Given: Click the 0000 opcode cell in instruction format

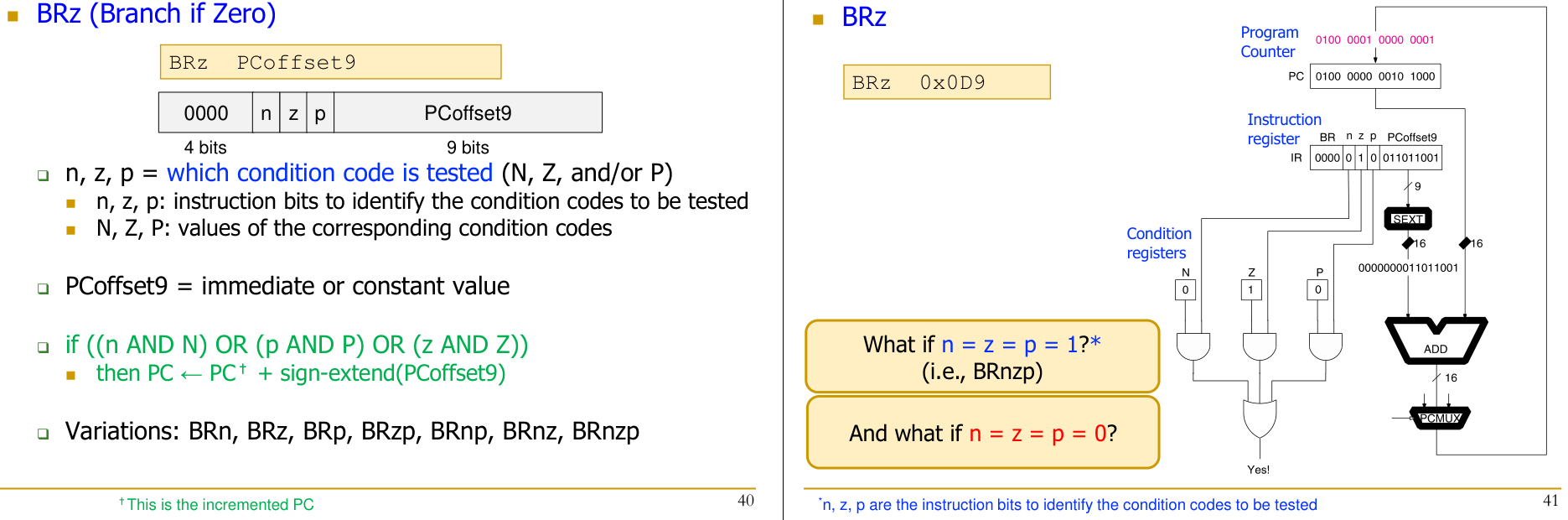Looking at the screenshot, I should [206, 113].
